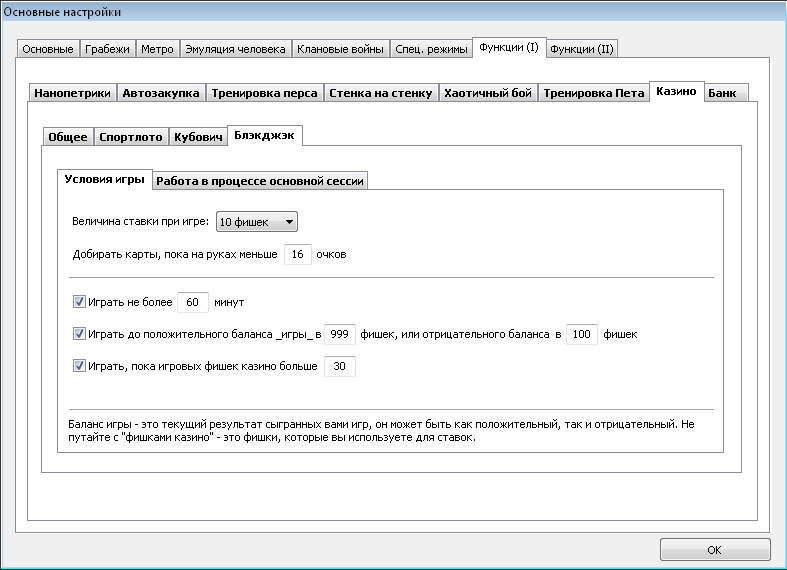The width and height of the screenshot is (787, 570).
Task: Edit the card draw threshold field (16)
Action: [x=298, y=254]
